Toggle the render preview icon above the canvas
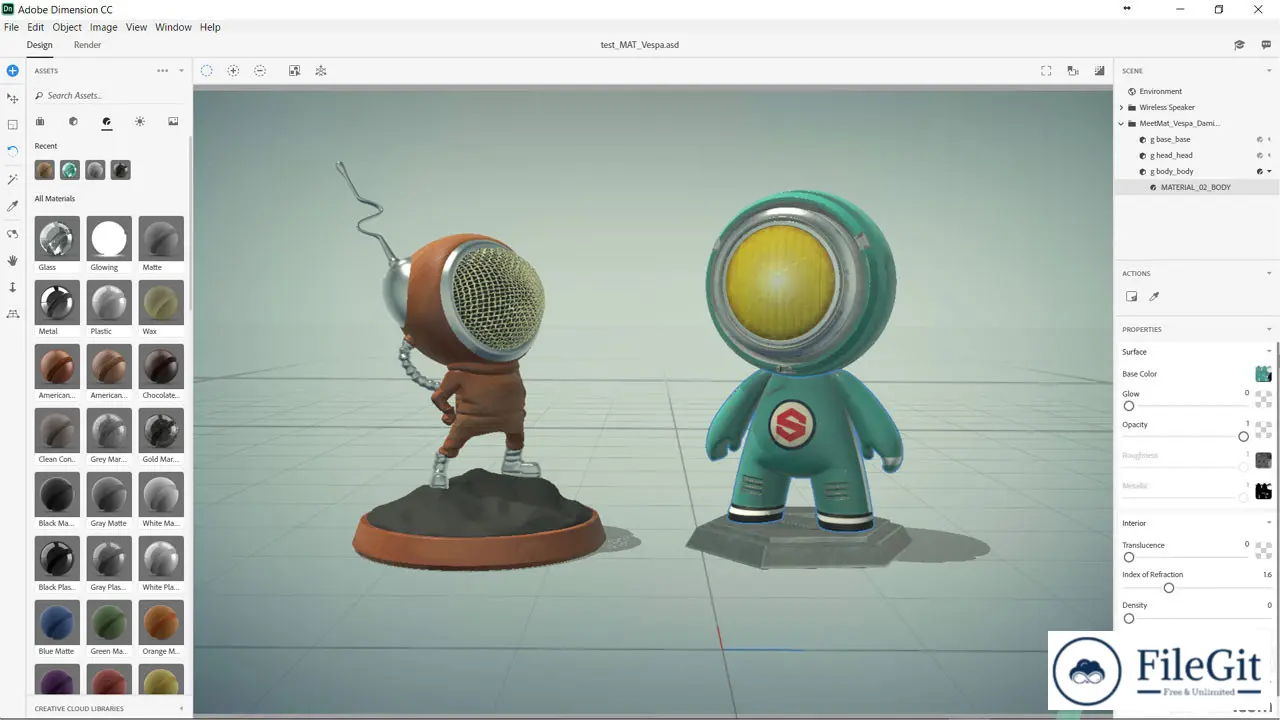This screenshot has width=1280, height=720. [x=1100, y=71]
